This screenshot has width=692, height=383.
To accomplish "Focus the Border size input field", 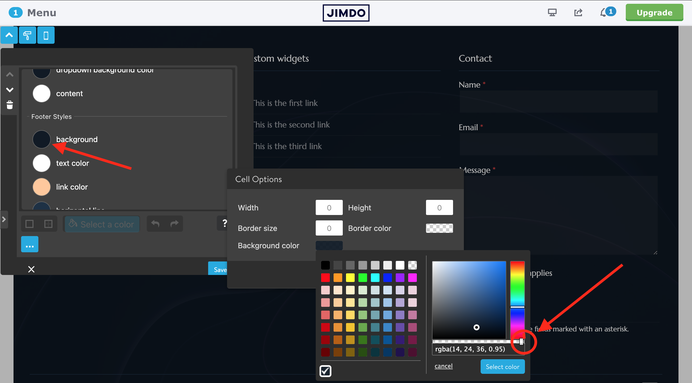I will pos(329,228).
